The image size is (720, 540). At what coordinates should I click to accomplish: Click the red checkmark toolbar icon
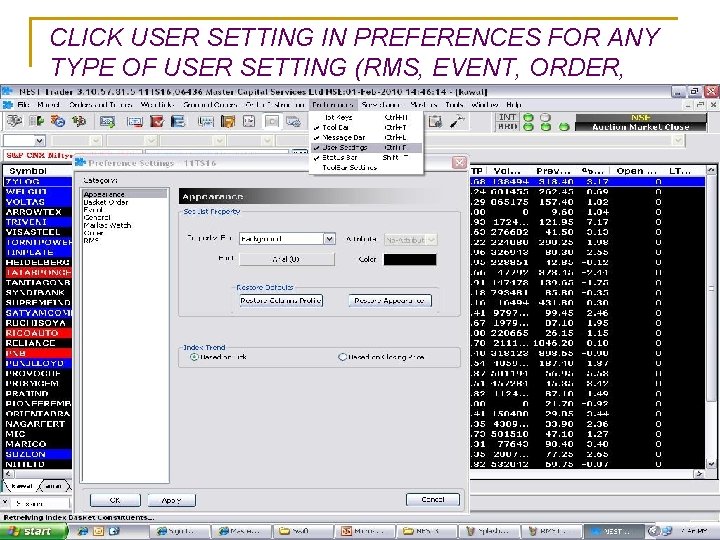coord(157,122)
